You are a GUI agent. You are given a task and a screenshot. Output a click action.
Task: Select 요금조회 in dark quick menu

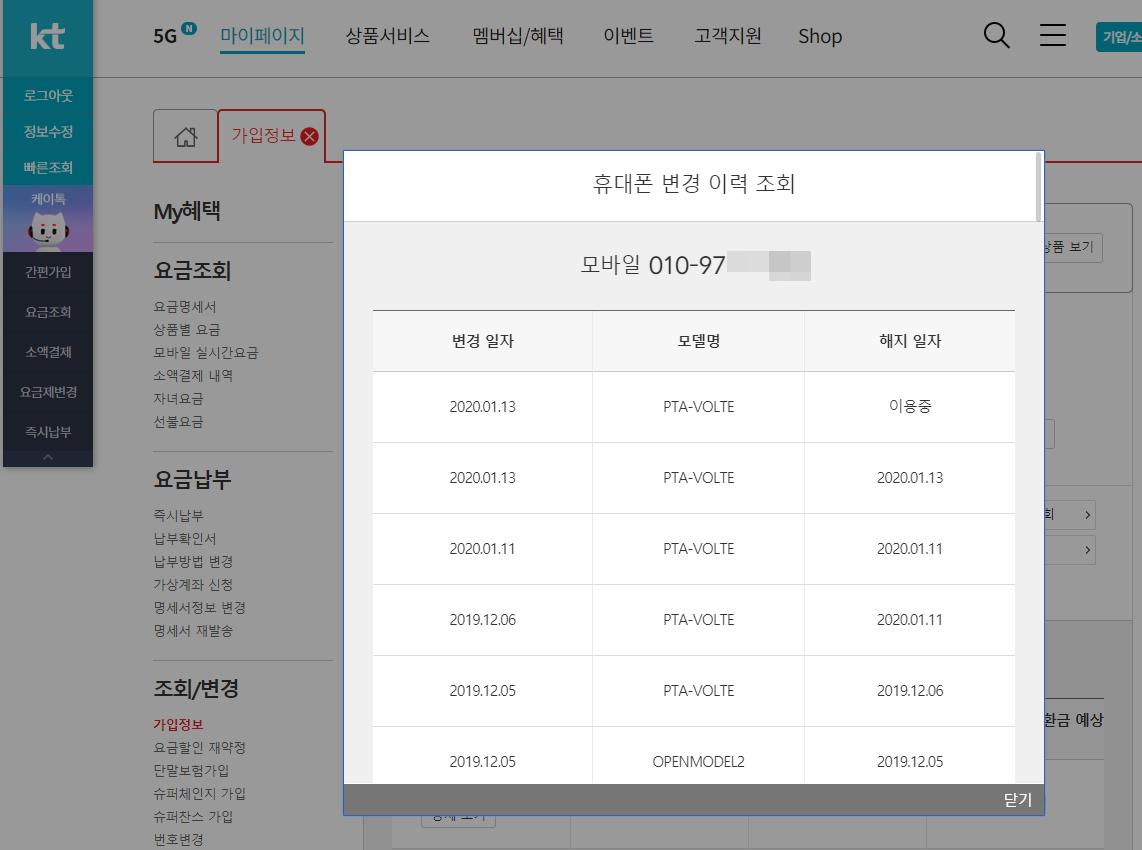pyautogui.click(x=48, y=312)
